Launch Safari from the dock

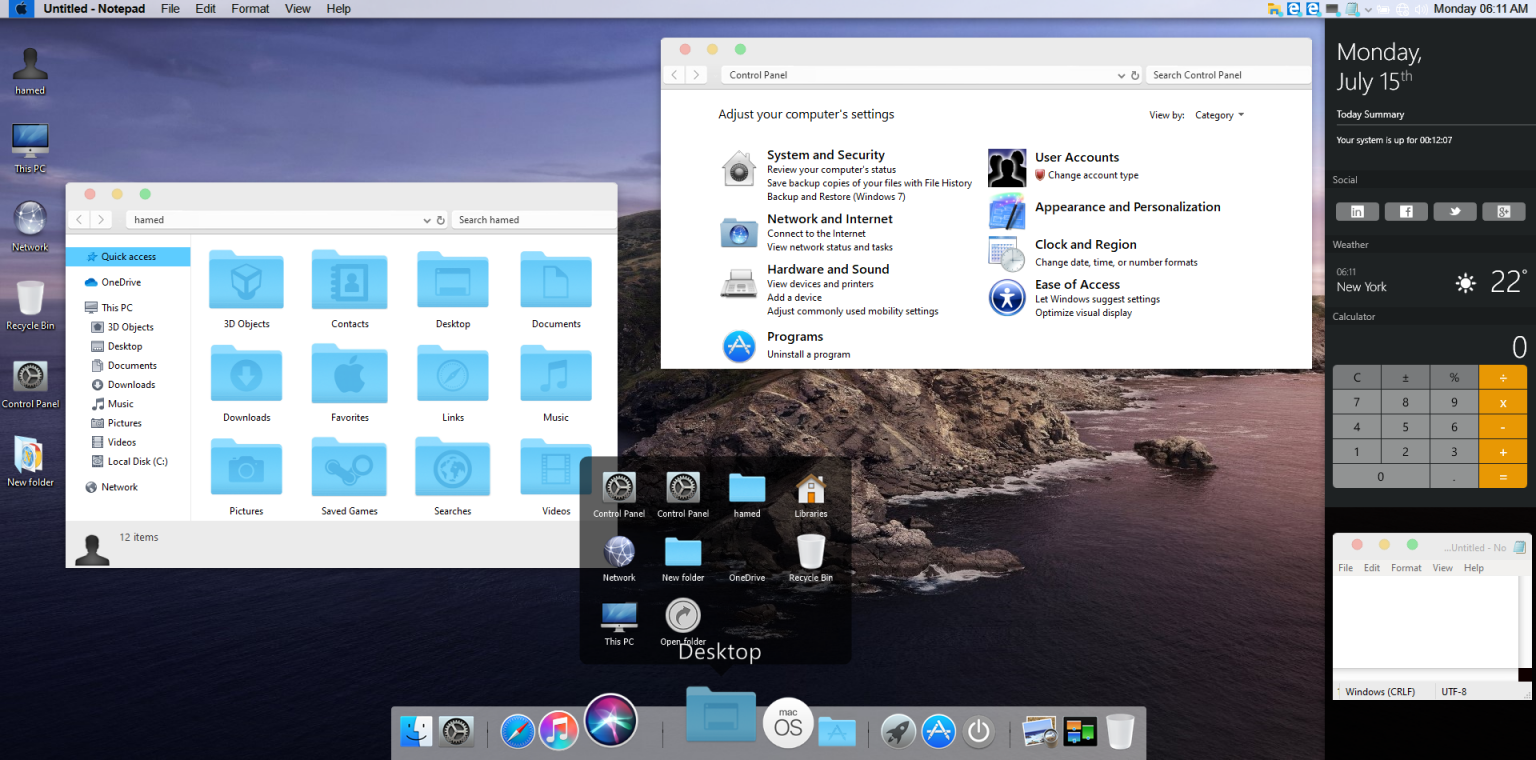[x=517, y=731]
